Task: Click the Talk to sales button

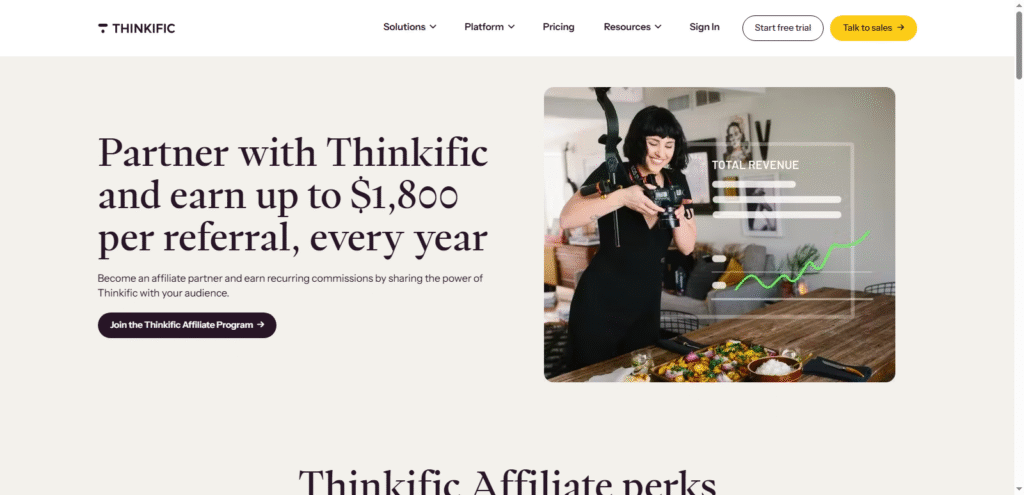Action: point(873,28)
